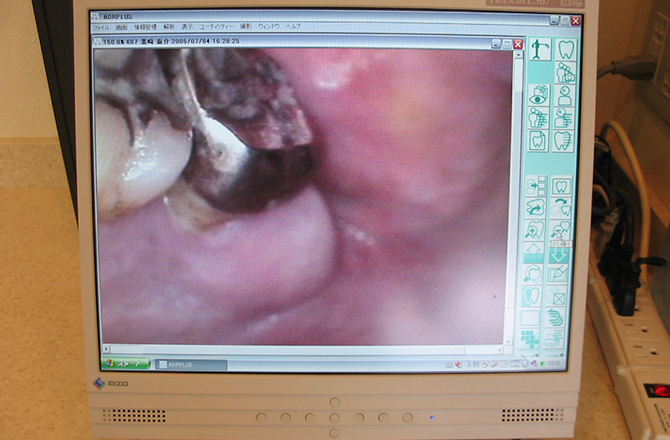
Task: Click the Windows Start button
Action: pos(124,364)
